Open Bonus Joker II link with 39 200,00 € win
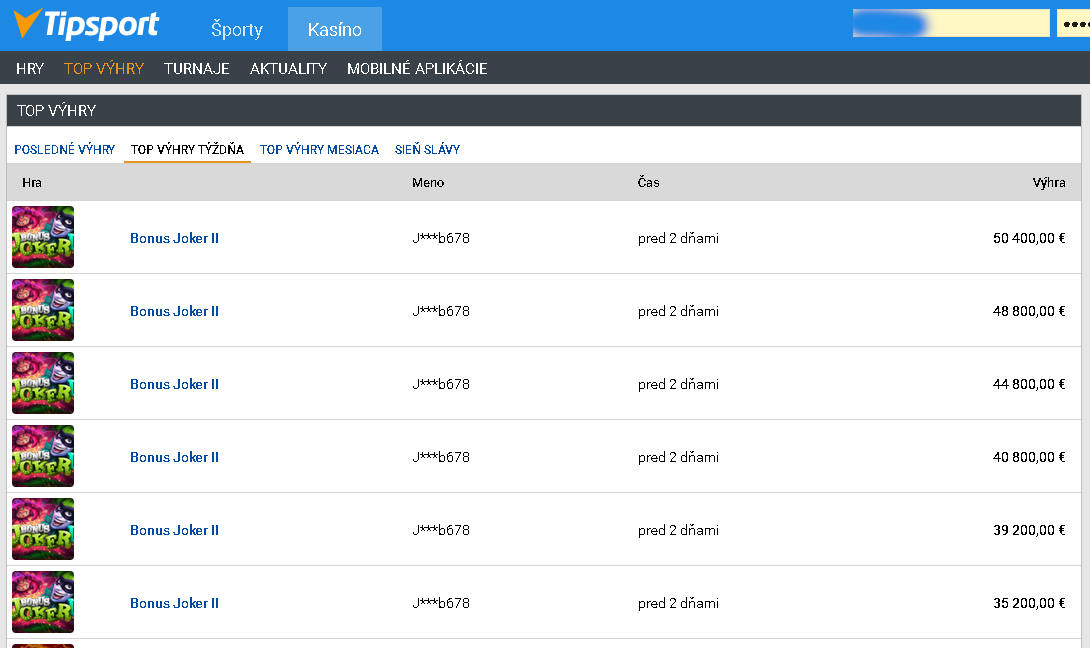 click(x=174, y=530)
